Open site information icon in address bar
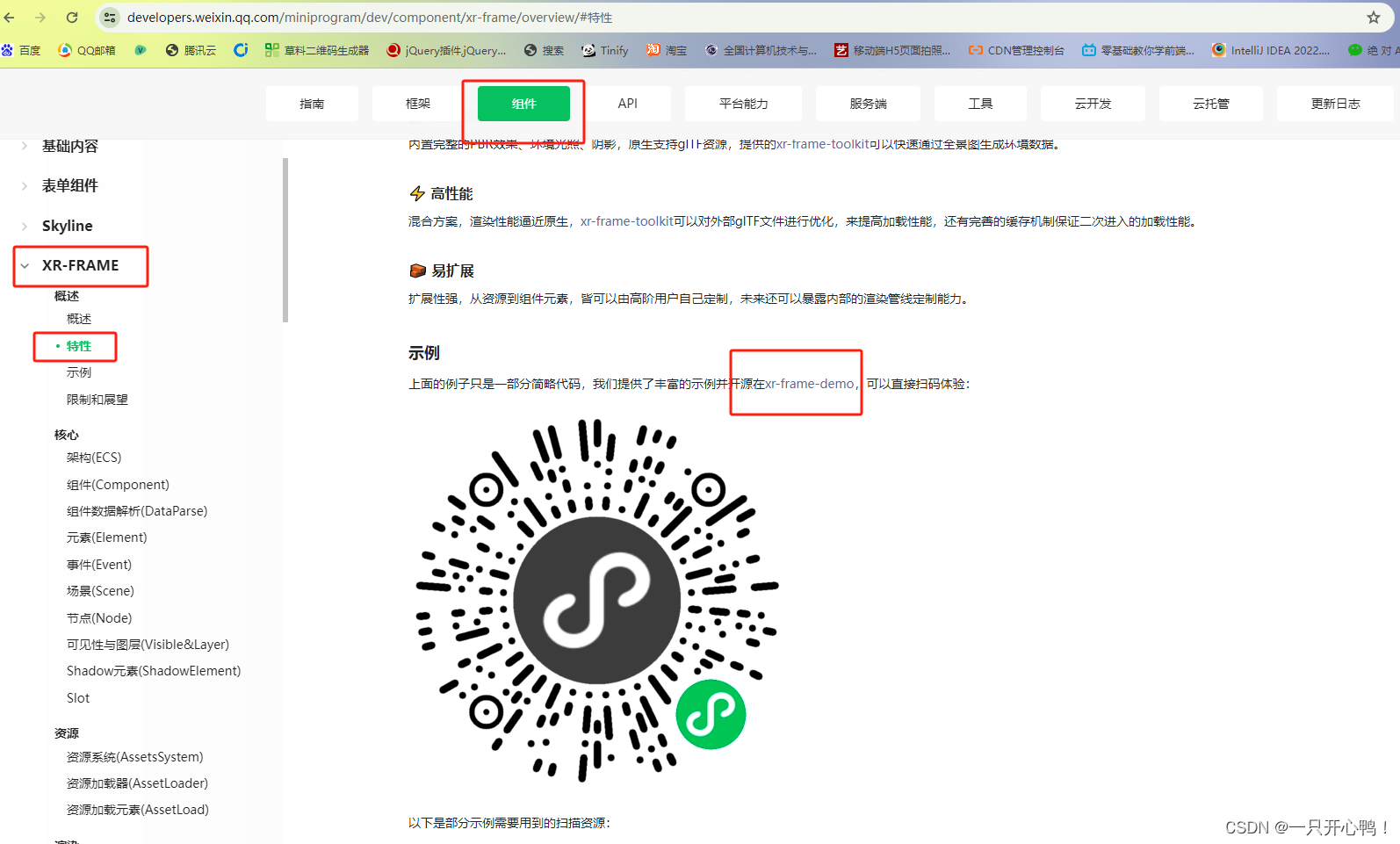The image size is (1400, 844). point(110,18)
